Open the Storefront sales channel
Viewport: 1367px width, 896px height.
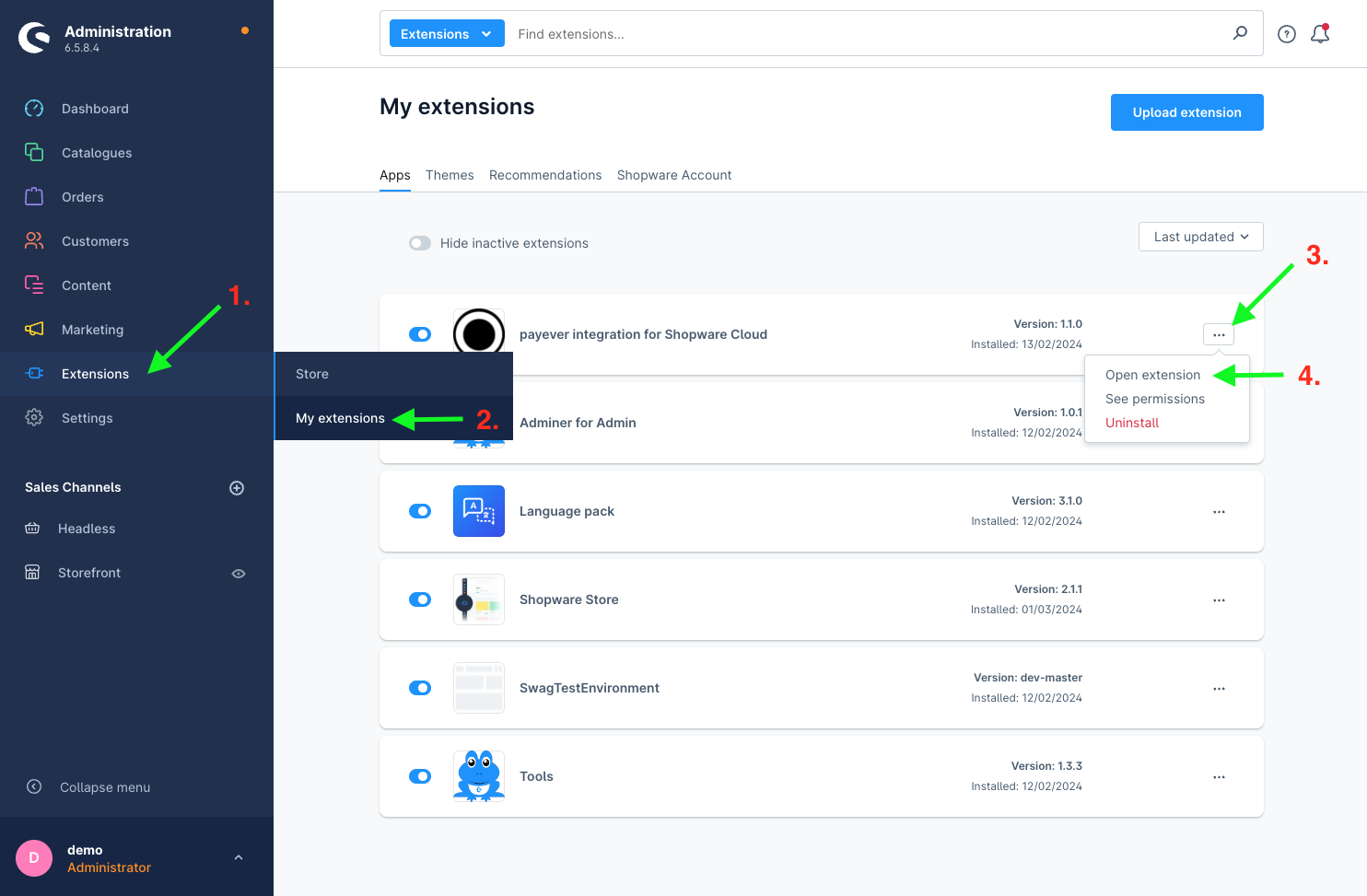(89, 573)
